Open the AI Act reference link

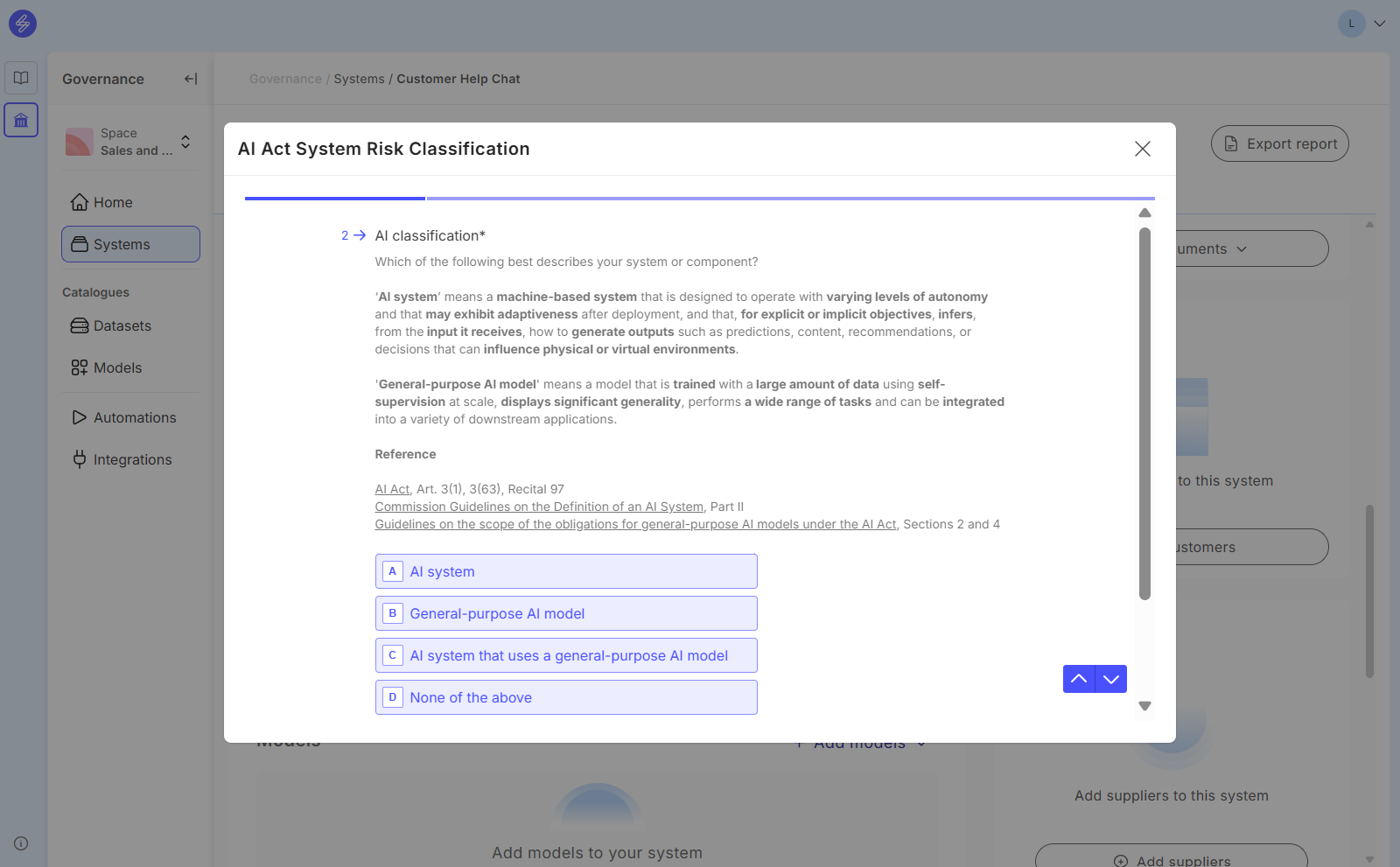point(392,489)
